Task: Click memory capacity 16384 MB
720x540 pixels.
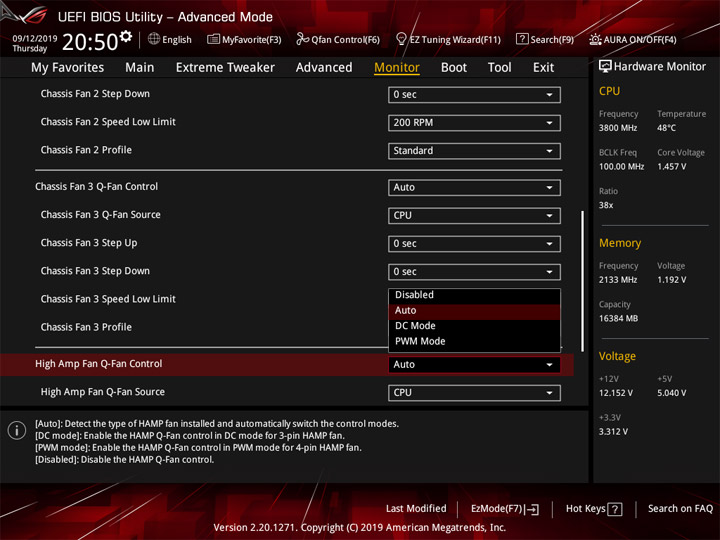Action: point(618,319)
